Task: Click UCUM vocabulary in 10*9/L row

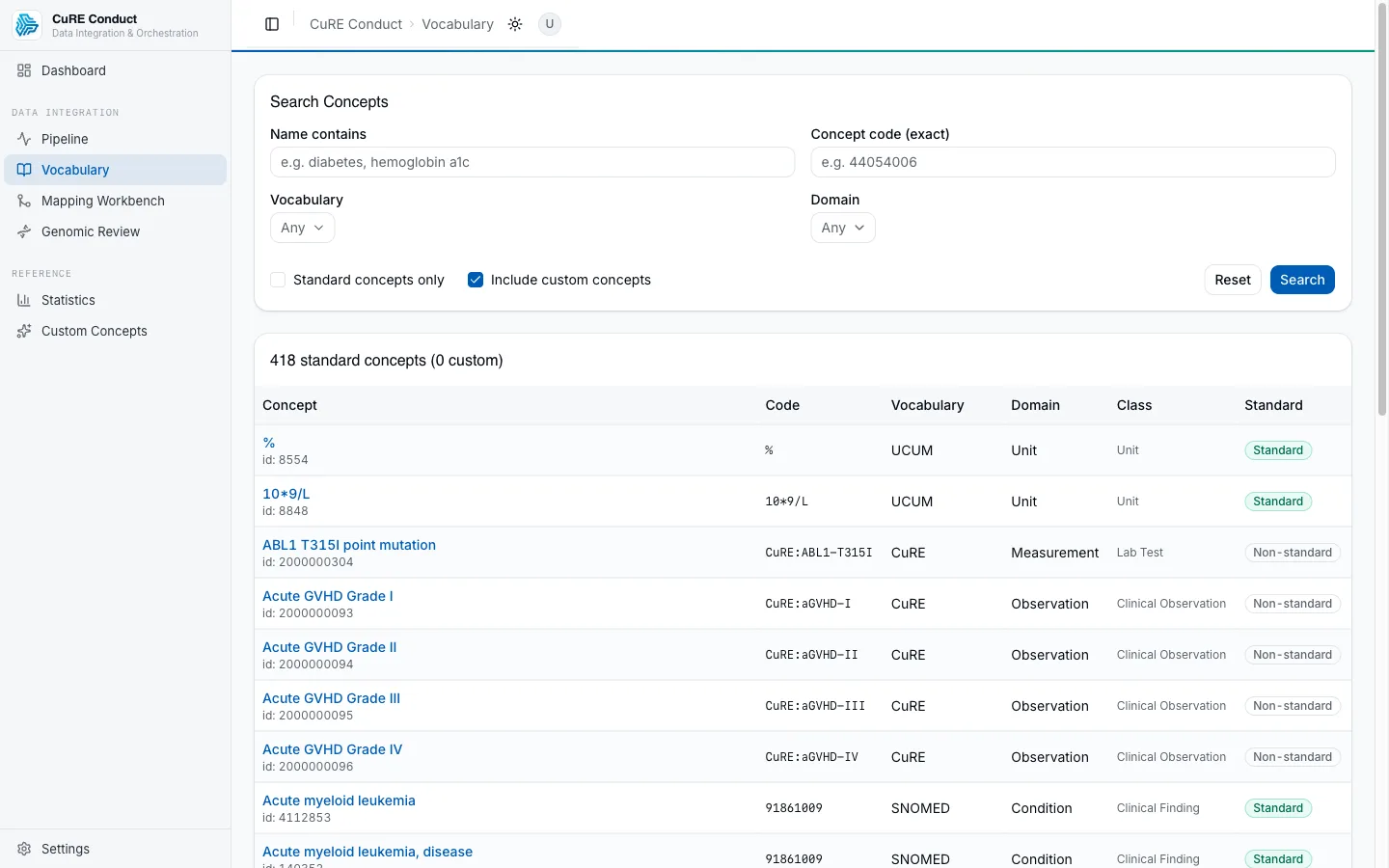Action: [912, 502]
